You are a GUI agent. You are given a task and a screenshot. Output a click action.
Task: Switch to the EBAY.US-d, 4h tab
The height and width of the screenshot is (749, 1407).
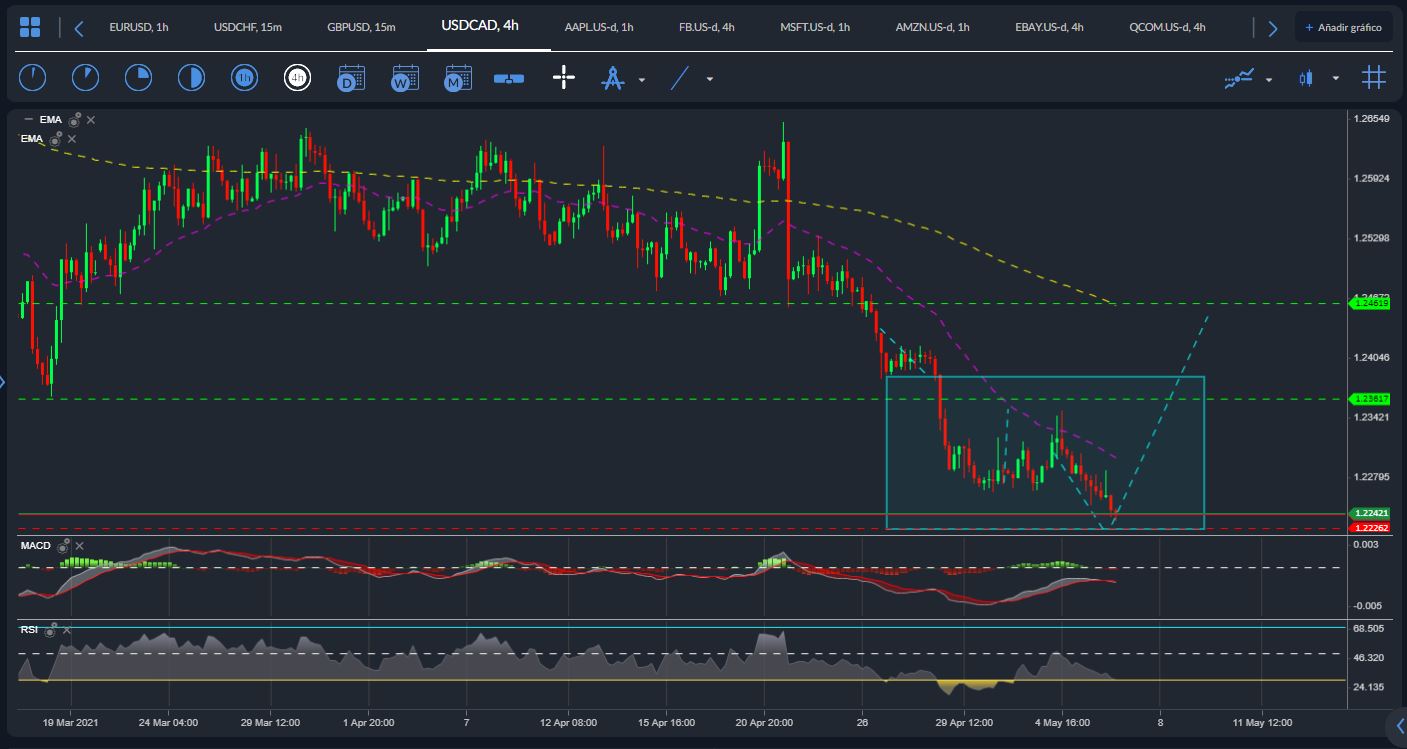pos(1049,27)
